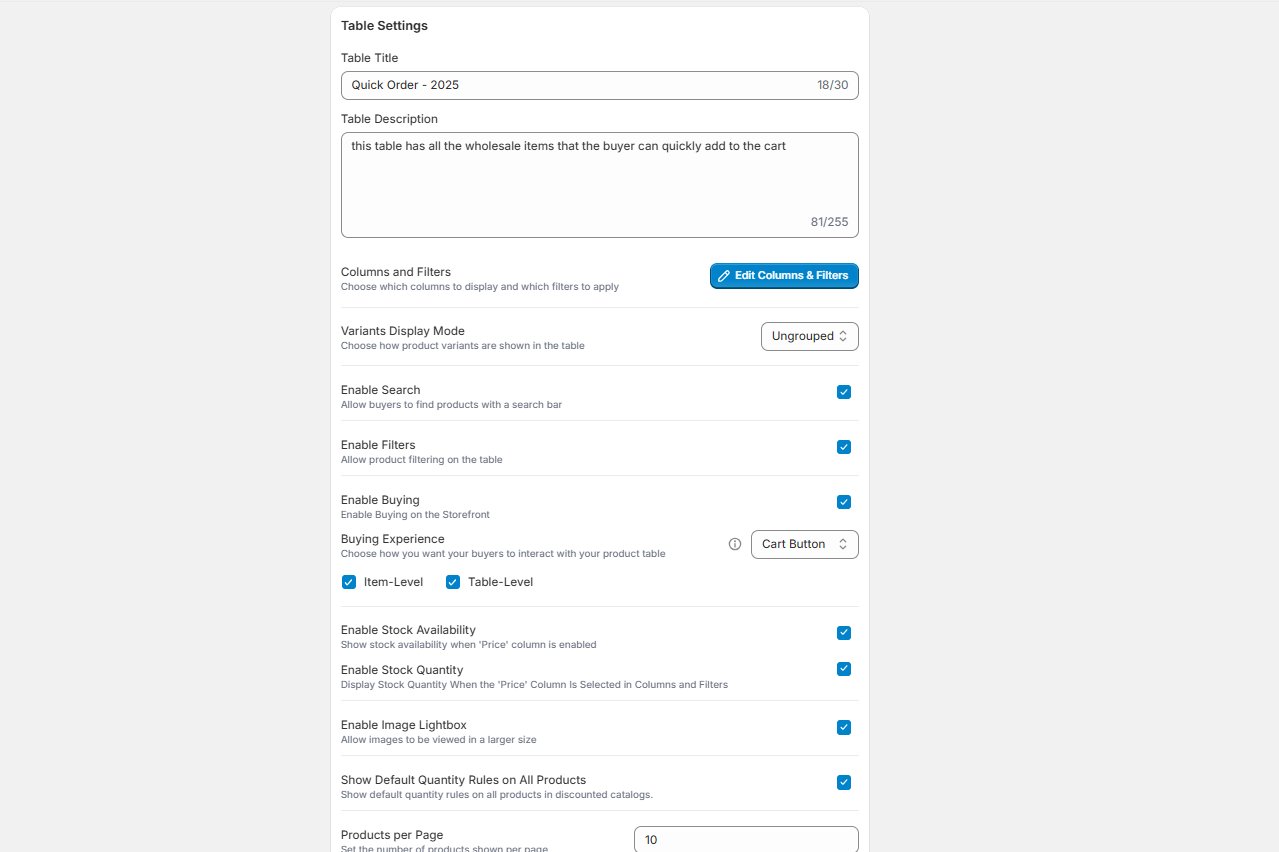1279x852 pixels.
Task: Disable the Enable Buying checkbox
Action: click(844, 502)
